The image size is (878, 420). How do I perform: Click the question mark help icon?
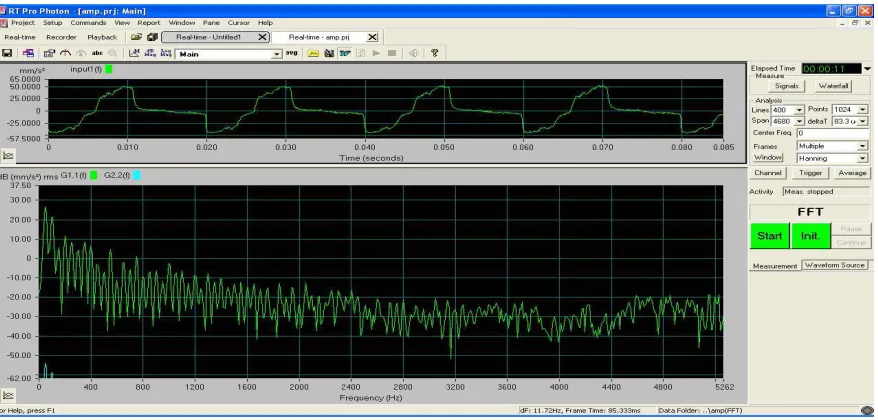tap(435, 53)
